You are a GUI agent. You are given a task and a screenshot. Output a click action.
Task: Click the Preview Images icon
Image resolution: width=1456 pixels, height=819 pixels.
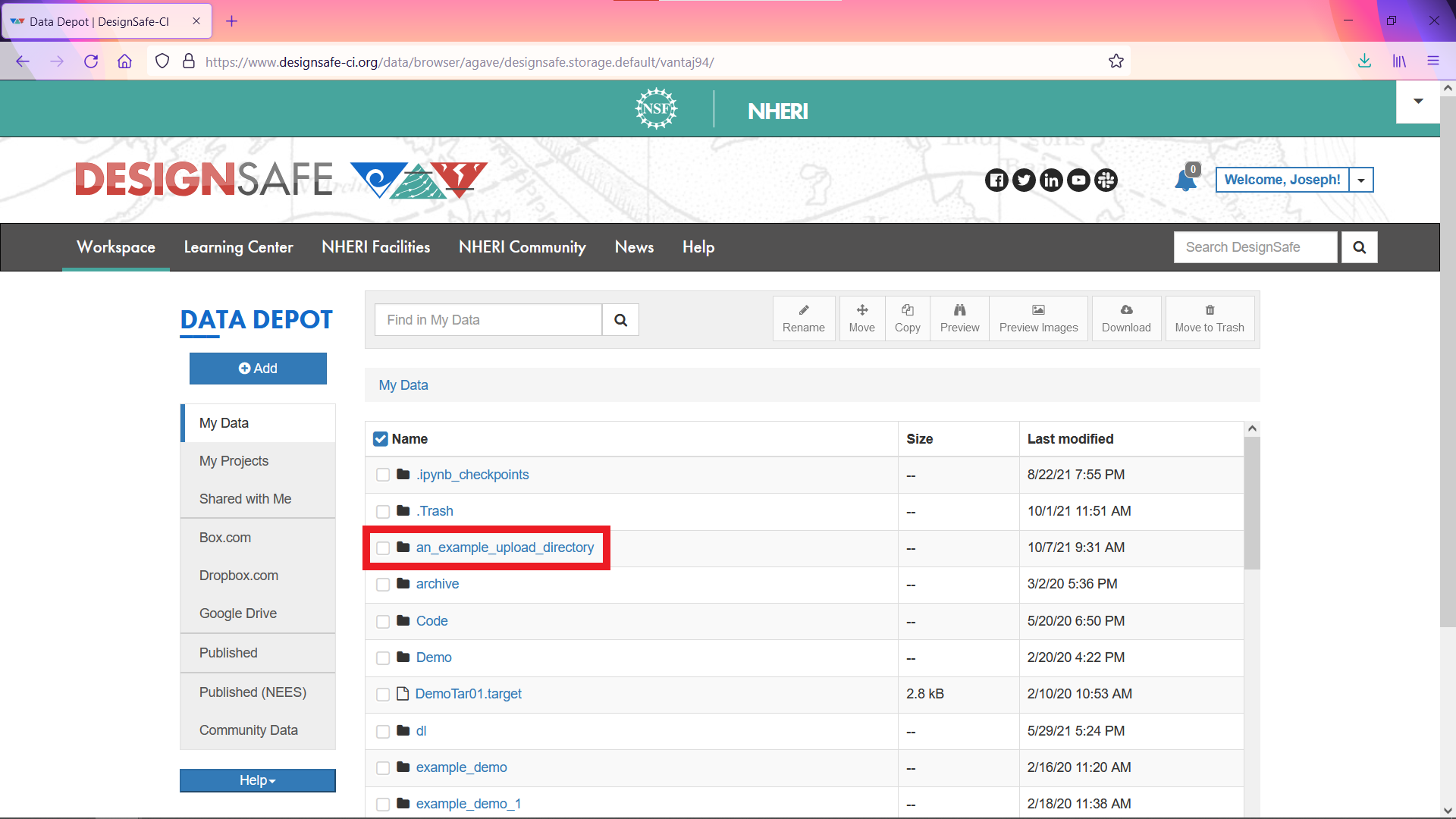pyautogui.click(x=1038, y=318)
